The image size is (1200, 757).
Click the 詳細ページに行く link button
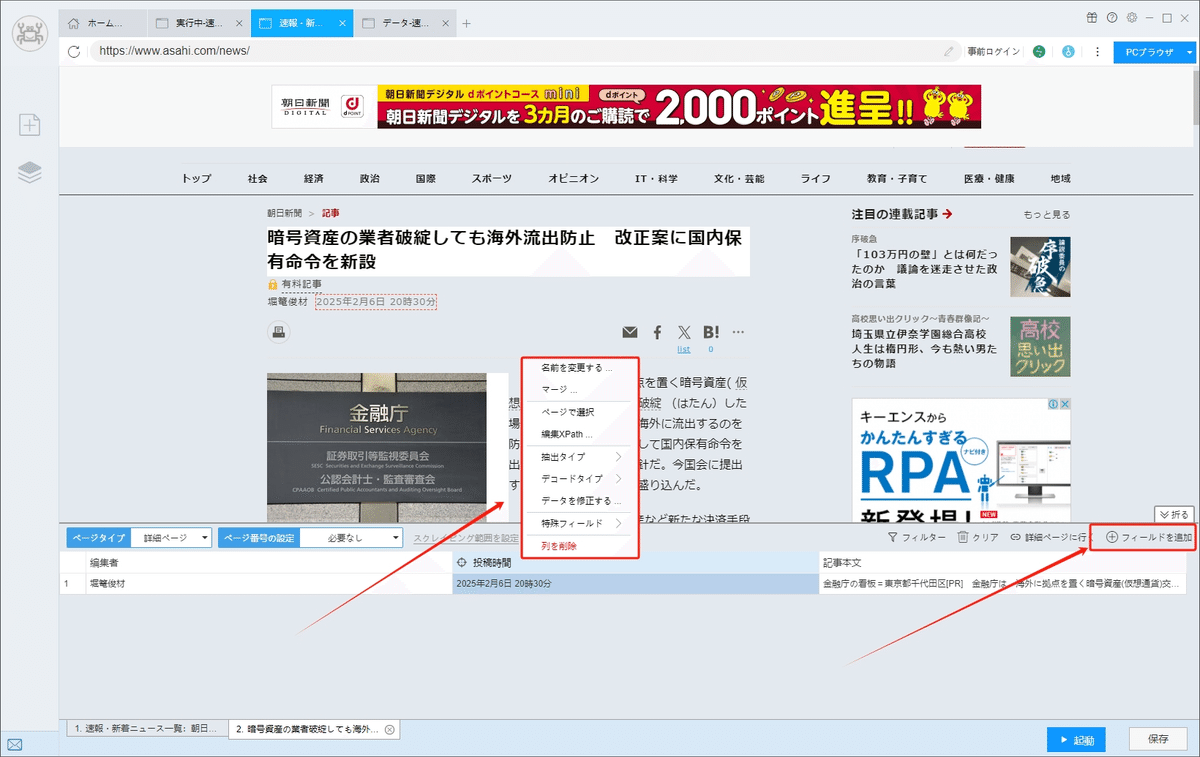tap(1049, 537)
